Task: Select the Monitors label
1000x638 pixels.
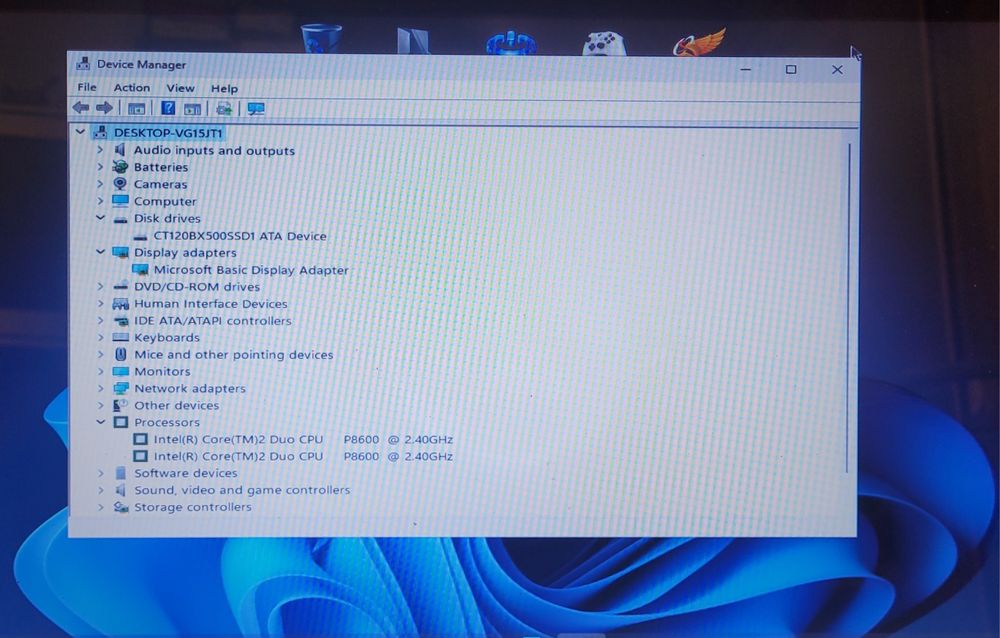Action: click(162, 371)
